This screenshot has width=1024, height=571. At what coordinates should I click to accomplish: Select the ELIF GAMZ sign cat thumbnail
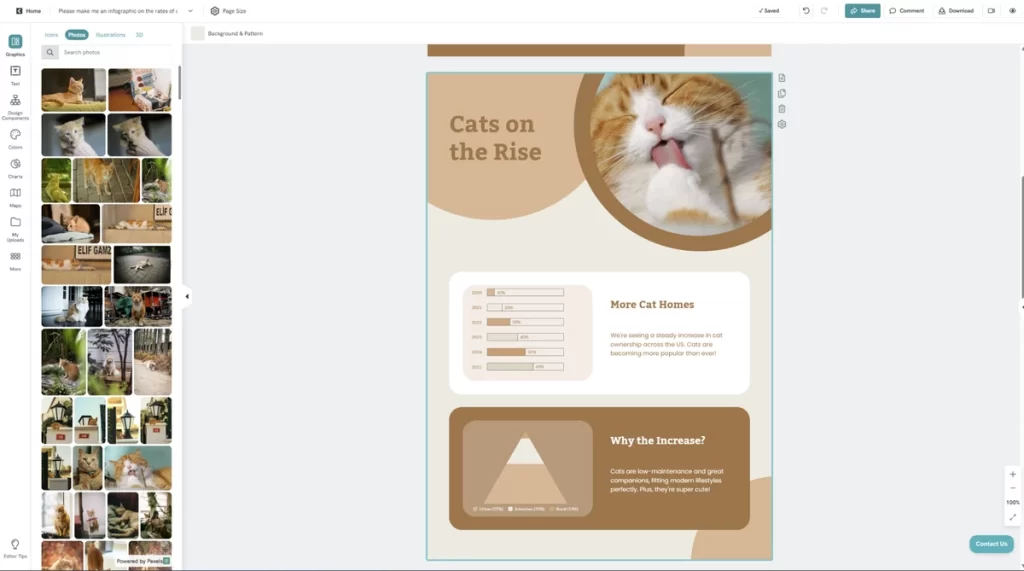pos(76,265)
